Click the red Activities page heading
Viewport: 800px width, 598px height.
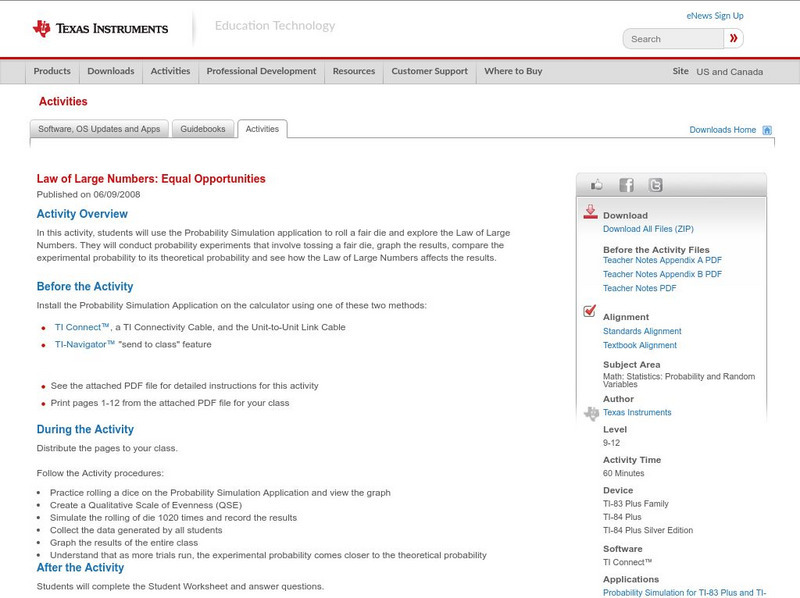(63, 102)
